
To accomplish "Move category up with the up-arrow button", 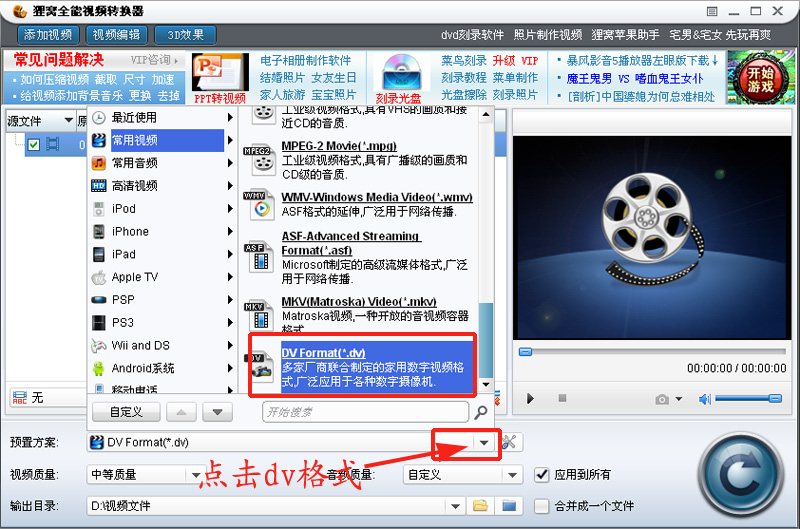I will tap(181, 412).
